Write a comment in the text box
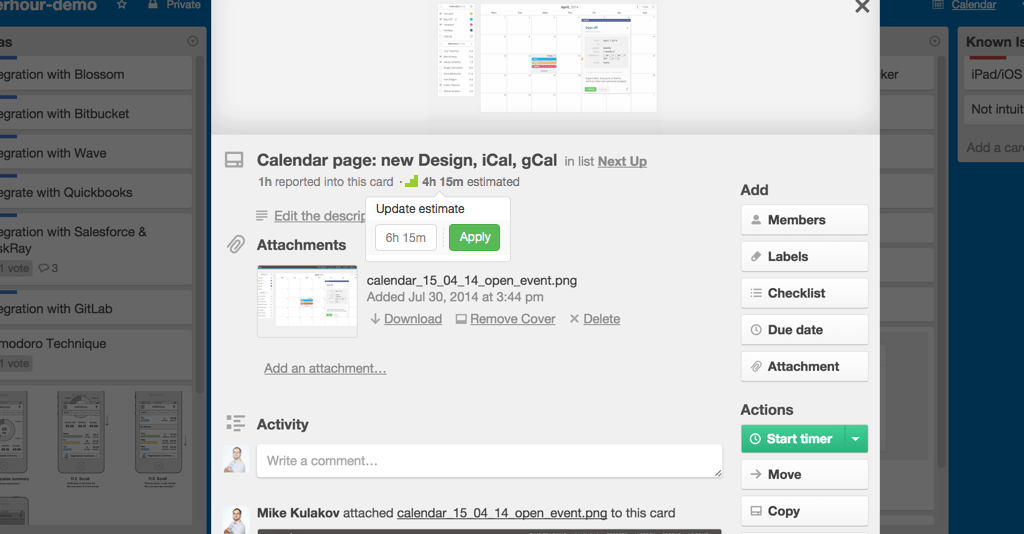 pyautogui.click(x=489, y=461)
